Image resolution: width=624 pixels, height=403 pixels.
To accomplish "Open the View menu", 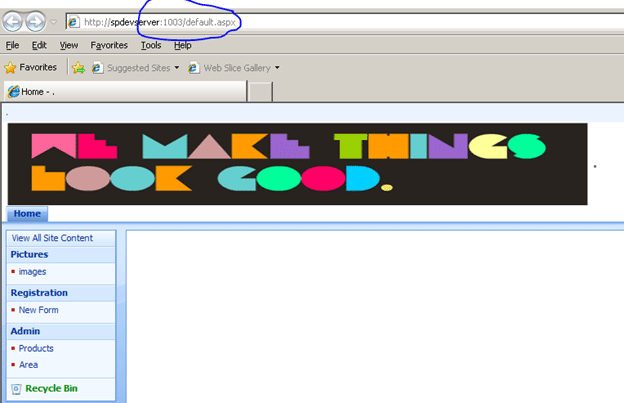I will (x=69, y=45).
